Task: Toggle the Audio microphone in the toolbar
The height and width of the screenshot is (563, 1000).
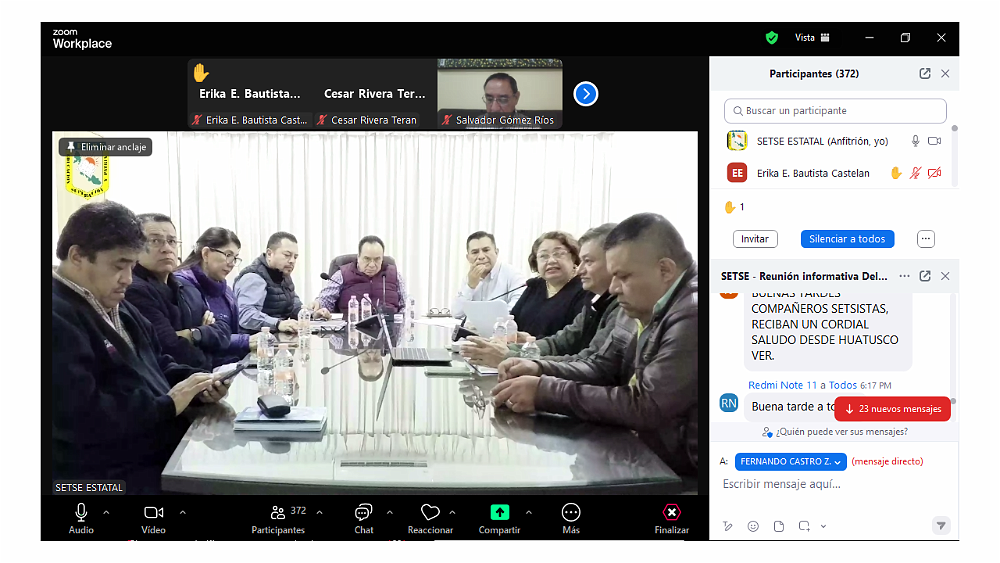Action: point(81,512)
